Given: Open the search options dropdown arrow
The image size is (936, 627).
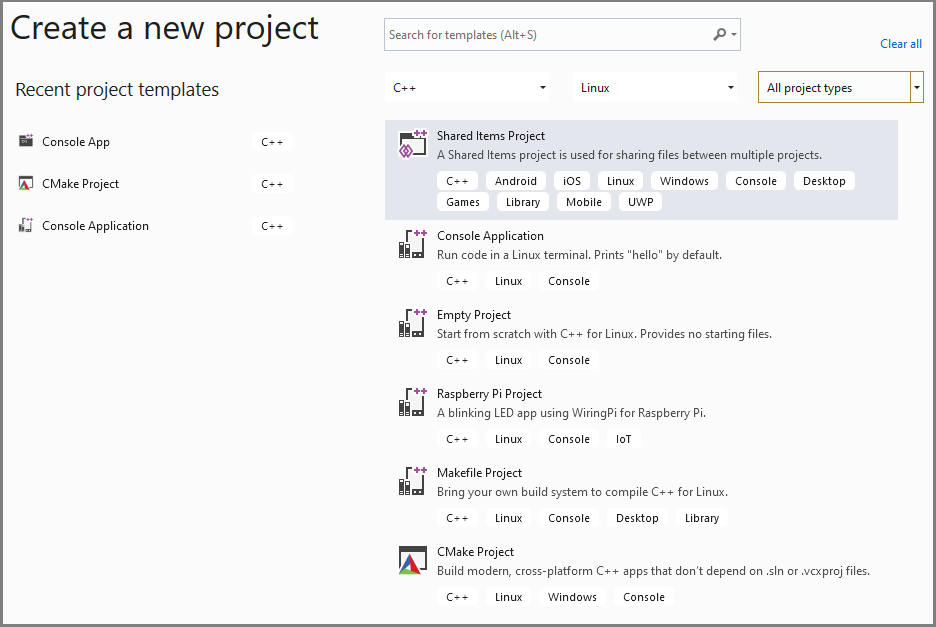Looking at the screenshot, I should [732, 34].
